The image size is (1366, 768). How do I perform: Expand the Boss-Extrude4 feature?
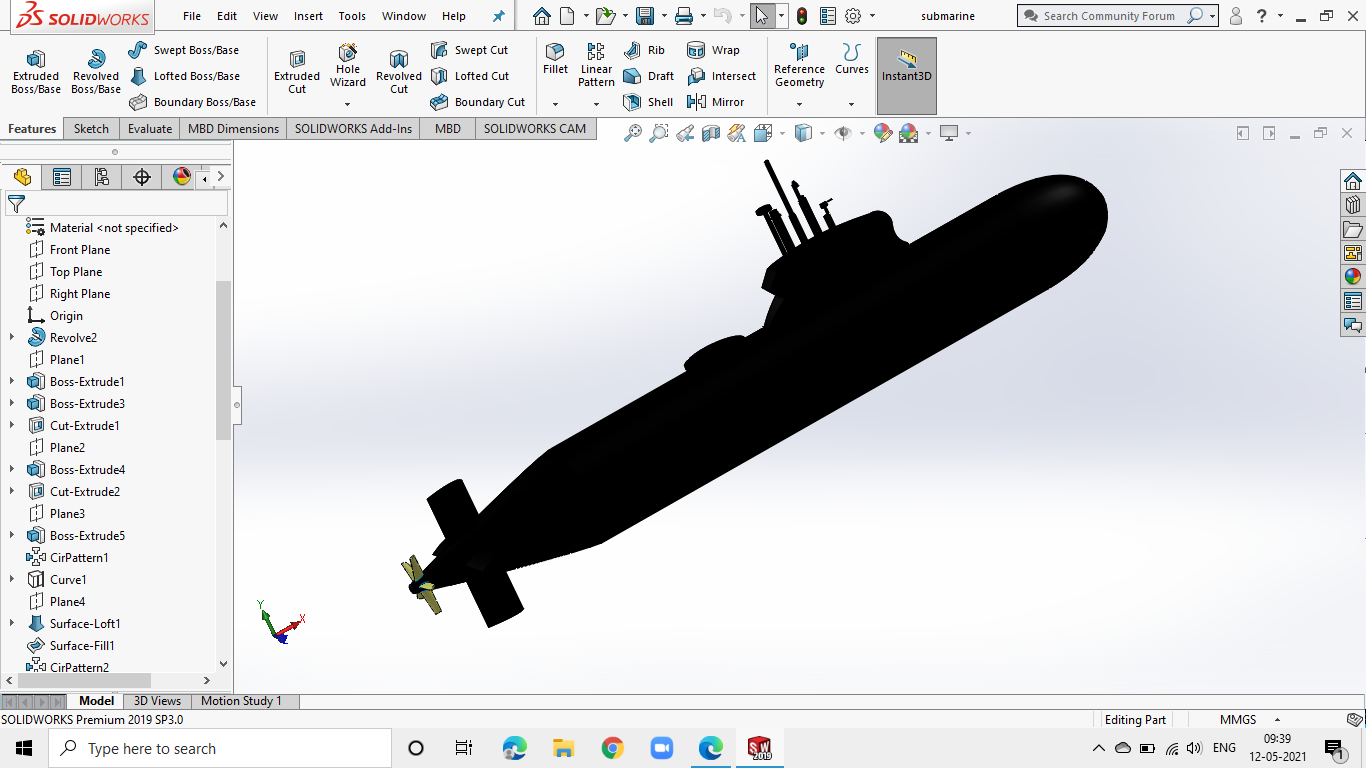click(12, 470)
